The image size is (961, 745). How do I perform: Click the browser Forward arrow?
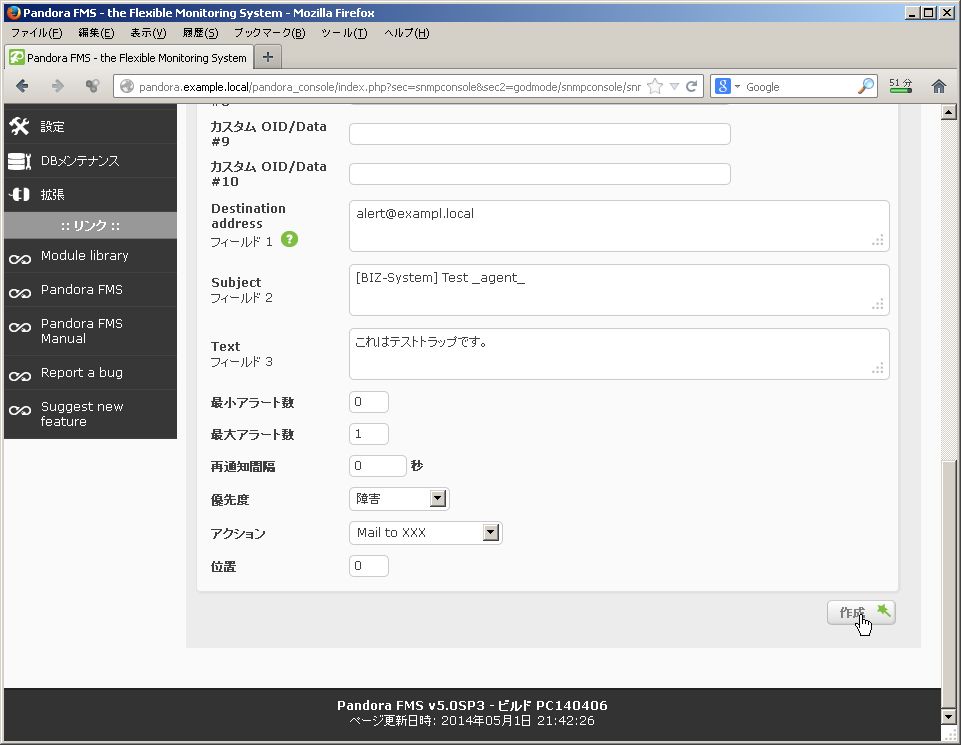[58, 86]
